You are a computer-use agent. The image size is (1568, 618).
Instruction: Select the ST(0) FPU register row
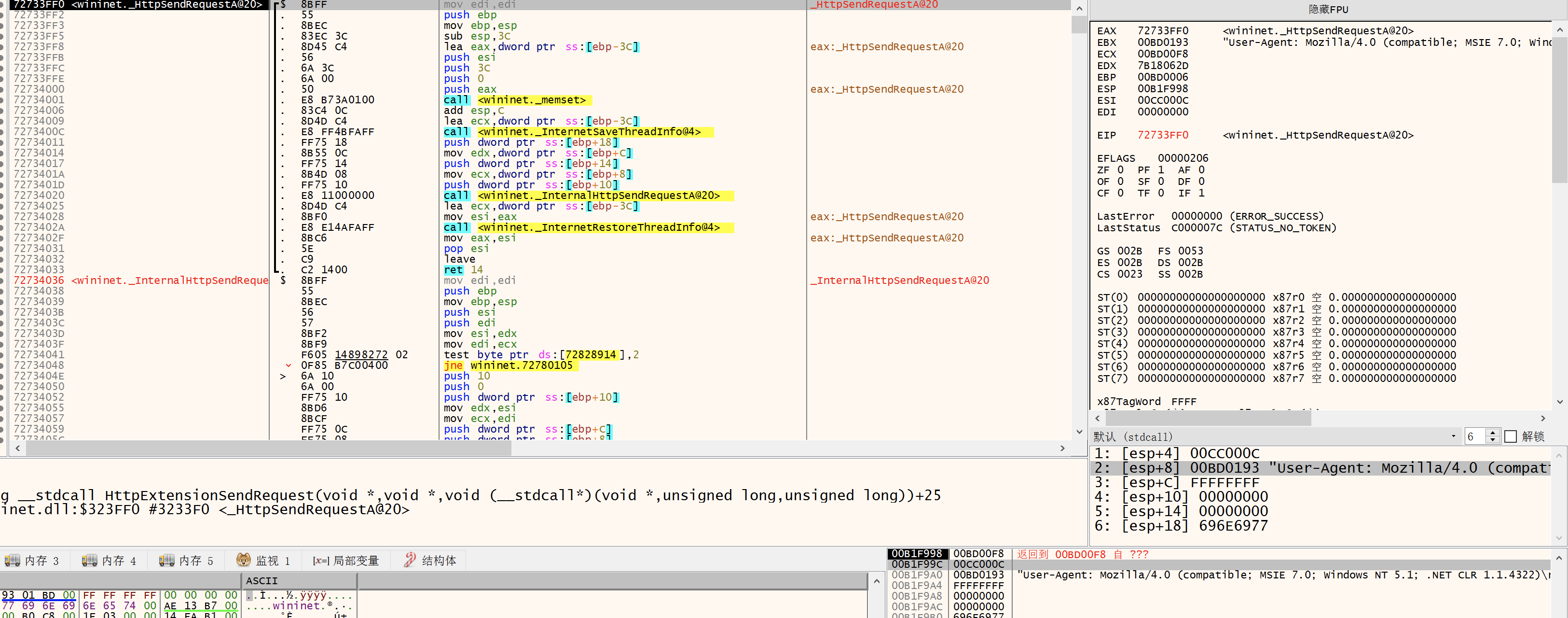[1277, 296]
